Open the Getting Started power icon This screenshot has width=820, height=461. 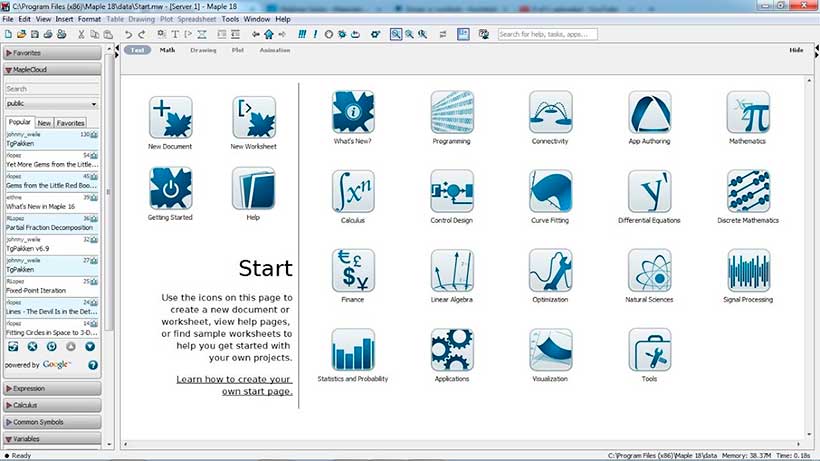click(x=170, y=188)
